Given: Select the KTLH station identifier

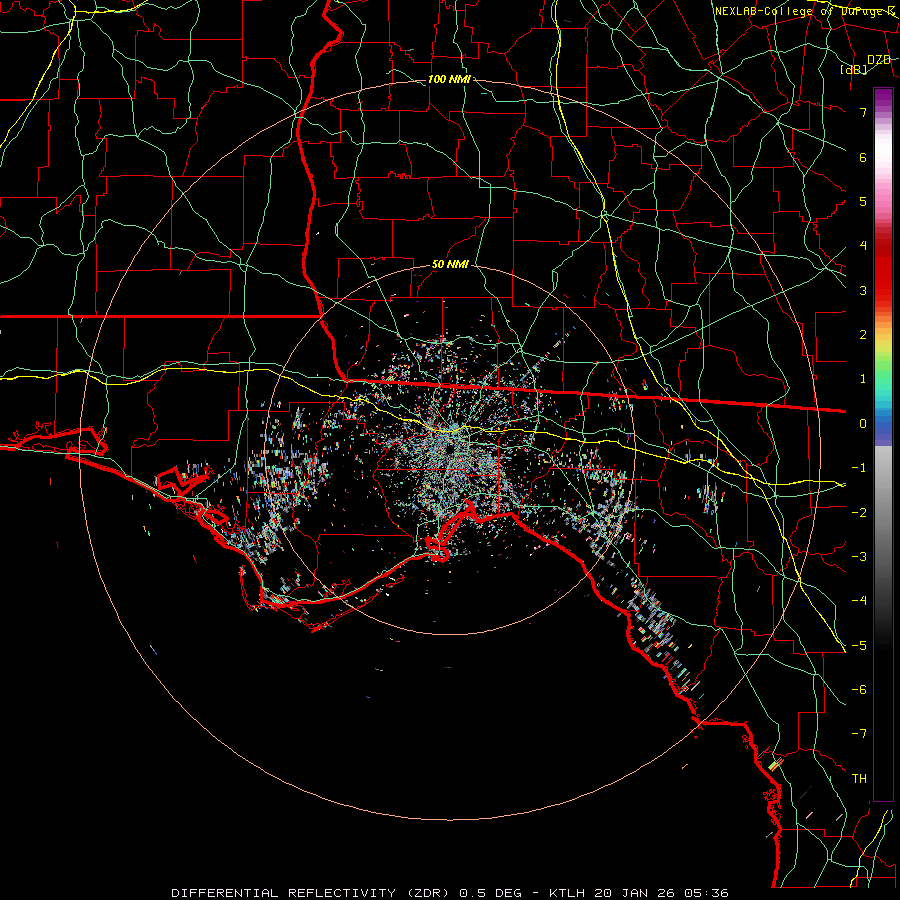Looking at the screenshot, I should [568, 893].
